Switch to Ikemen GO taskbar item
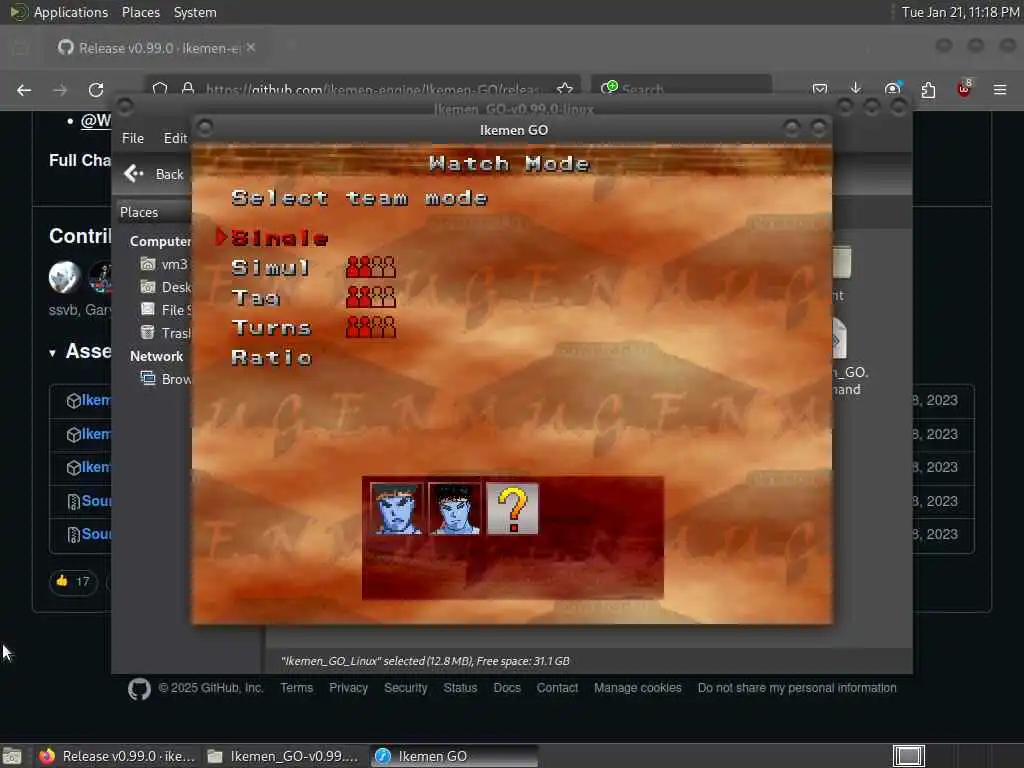This screenshot has height=768, width=1024. point(455,756)
